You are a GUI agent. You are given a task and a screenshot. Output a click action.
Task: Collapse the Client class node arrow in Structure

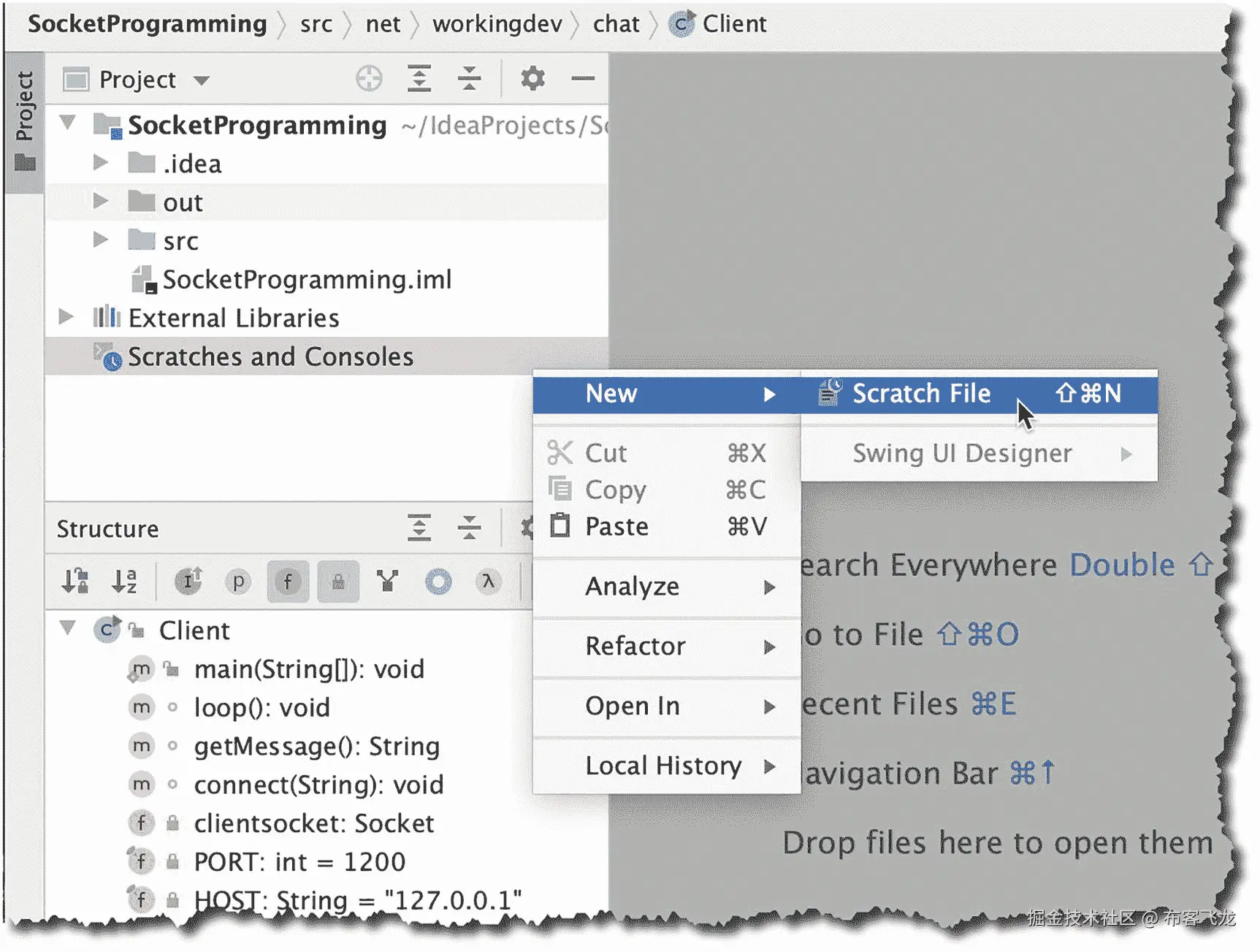(x=68, y=628)
